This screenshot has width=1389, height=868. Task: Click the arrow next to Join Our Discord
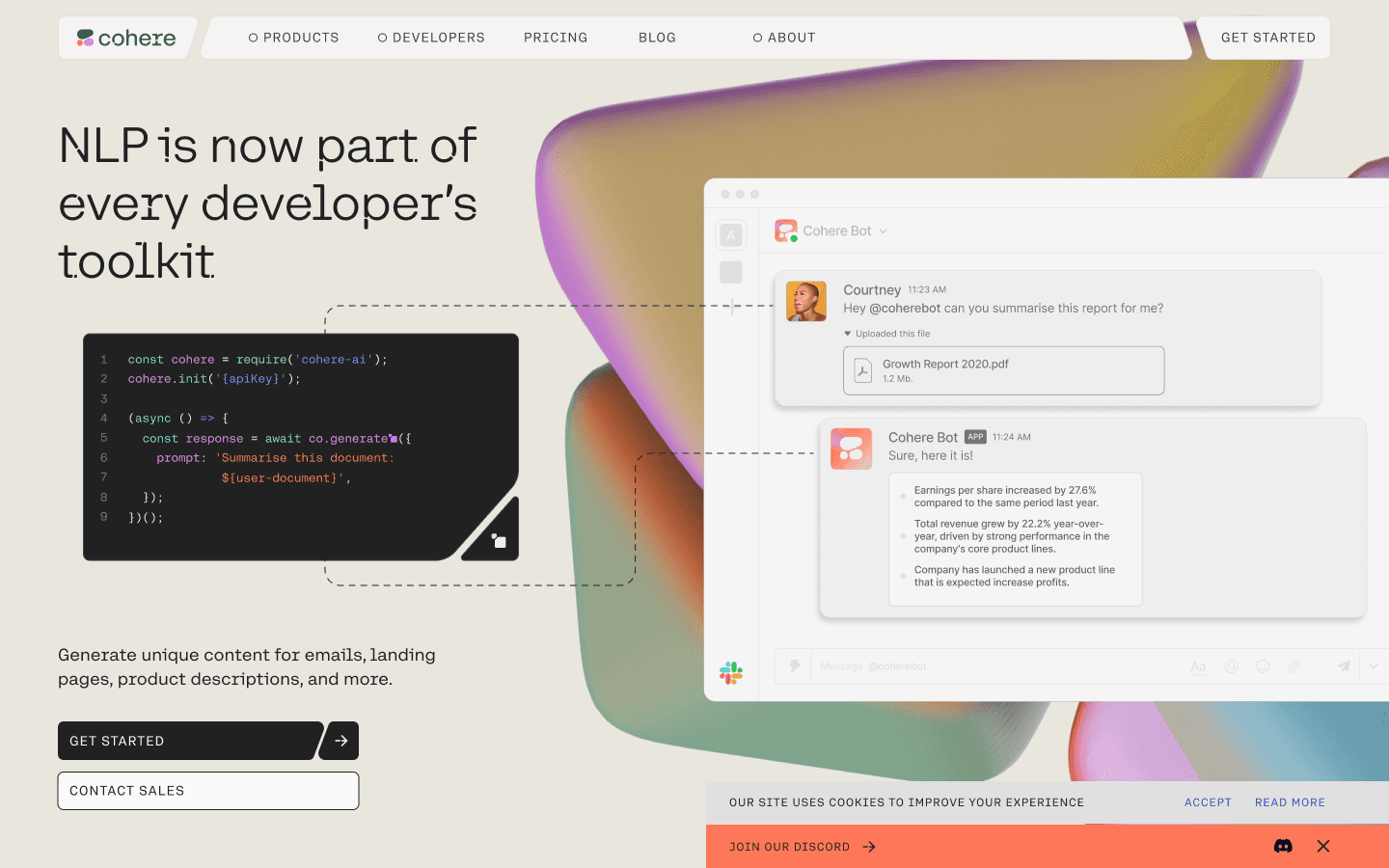pos(869,847)
